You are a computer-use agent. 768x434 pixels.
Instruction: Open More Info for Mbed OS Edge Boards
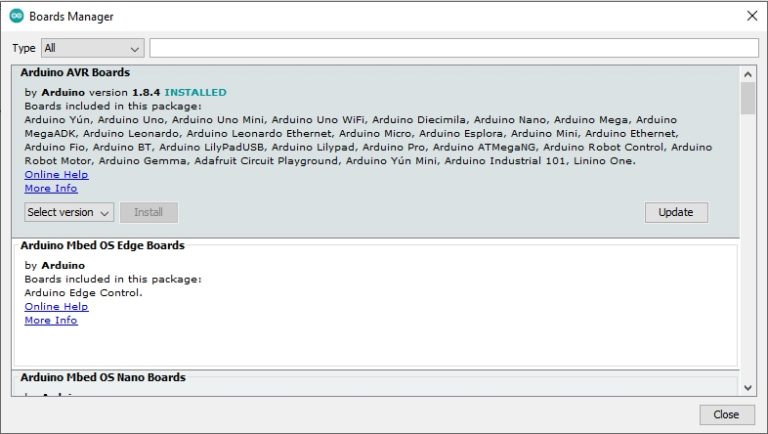pos(50,320)
